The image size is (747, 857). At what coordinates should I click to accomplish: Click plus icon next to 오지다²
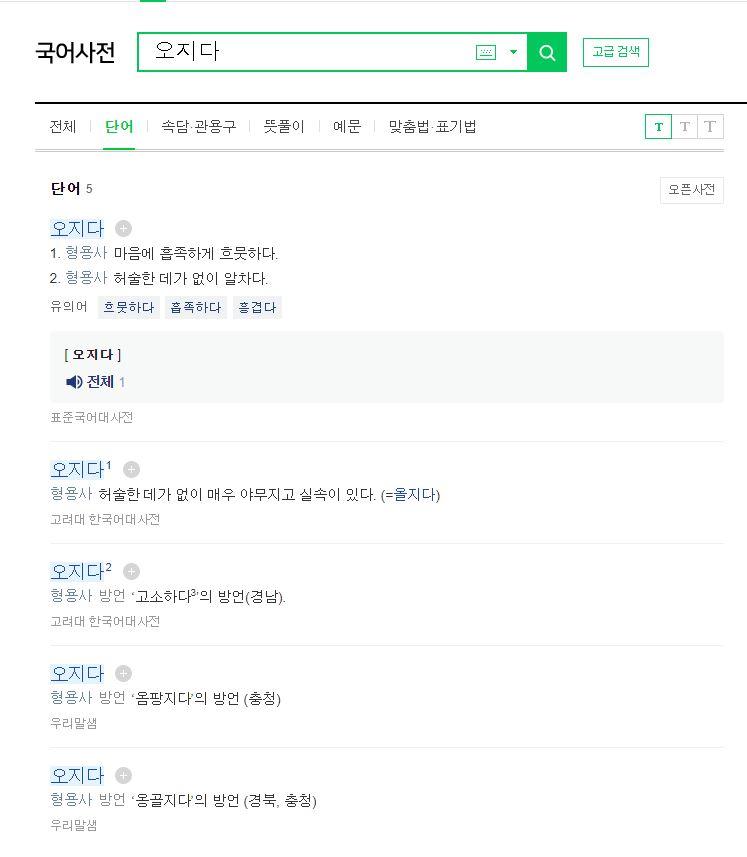(131, 572)
